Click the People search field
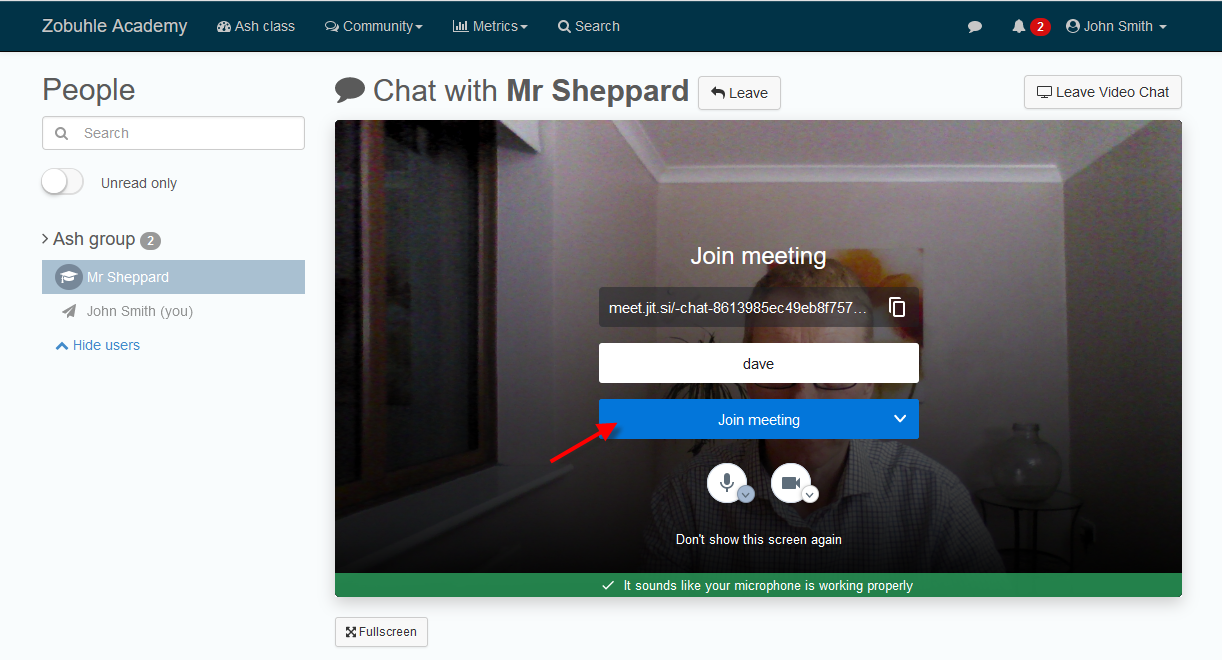 (173, 133)
